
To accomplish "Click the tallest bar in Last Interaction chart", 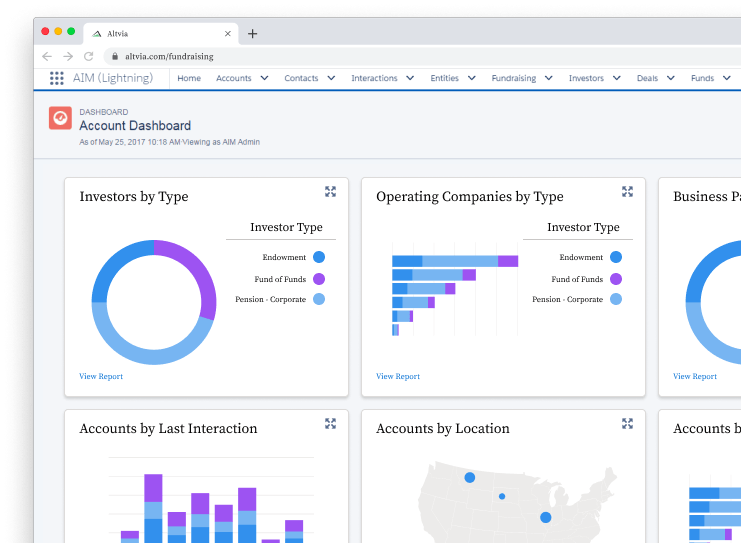I will (153, 509).
